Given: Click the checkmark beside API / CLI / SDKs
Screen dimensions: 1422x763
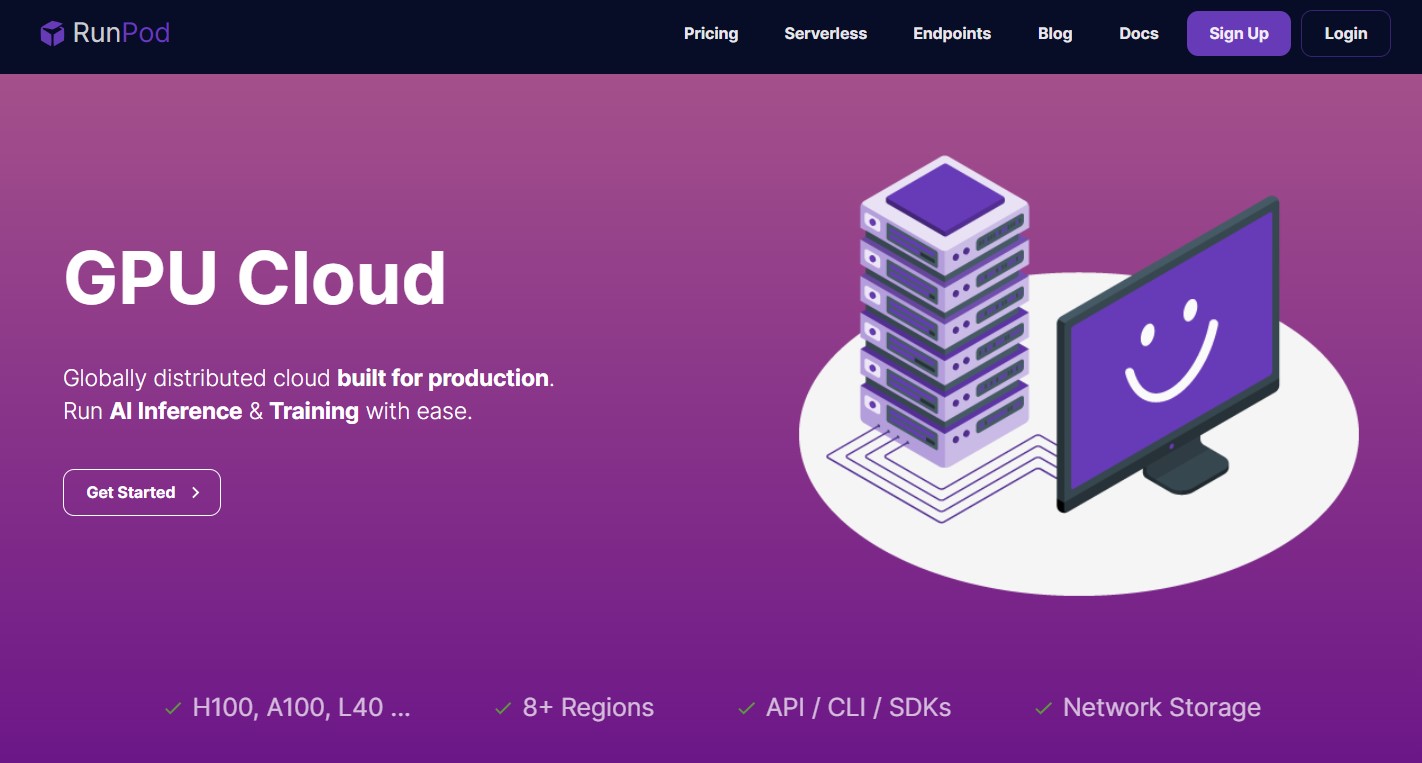Looking at the screenshot, I should pos(746,708).
